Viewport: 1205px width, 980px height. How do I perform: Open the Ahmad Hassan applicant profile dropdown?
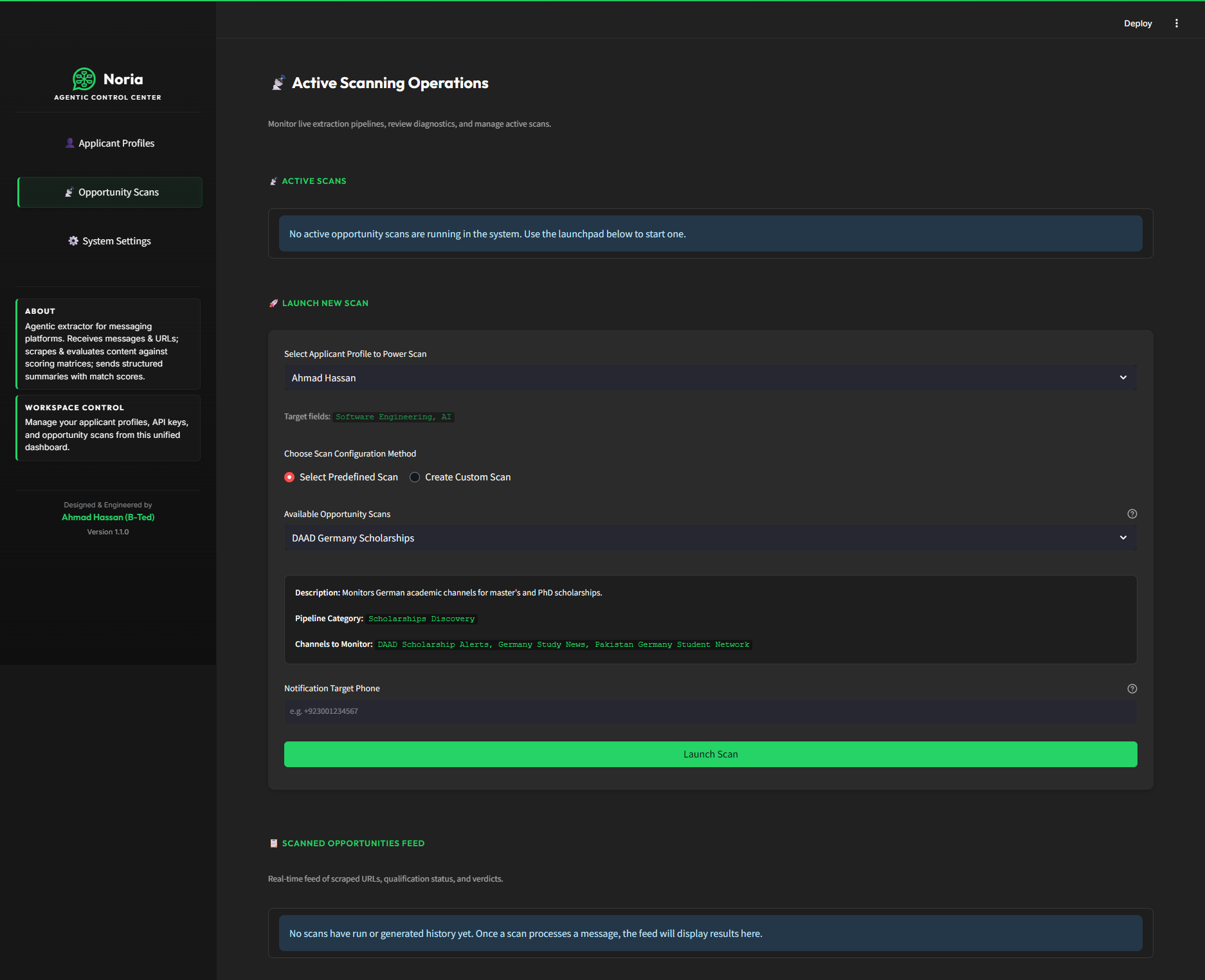click(x=711, y=378)
